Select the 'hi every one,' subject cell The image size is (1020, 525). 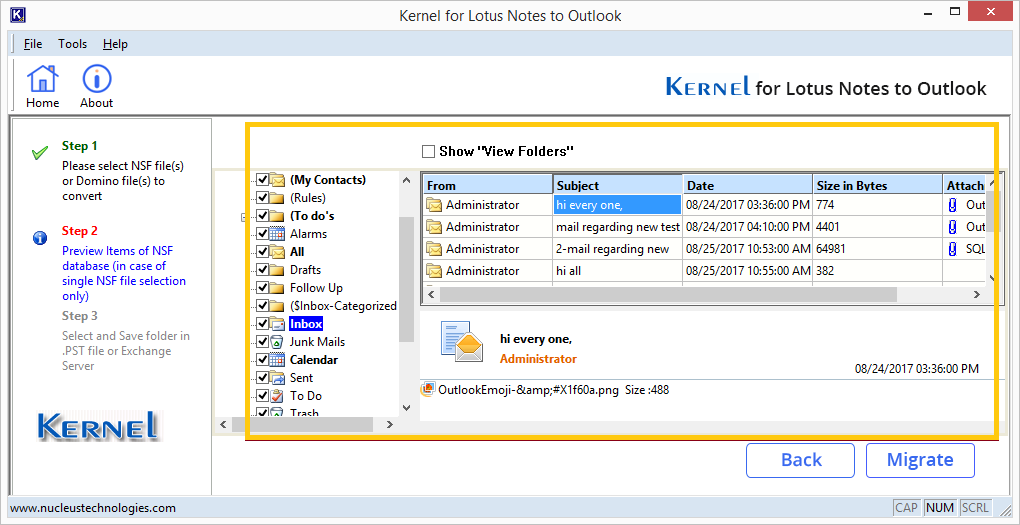(x=617, y=205)
